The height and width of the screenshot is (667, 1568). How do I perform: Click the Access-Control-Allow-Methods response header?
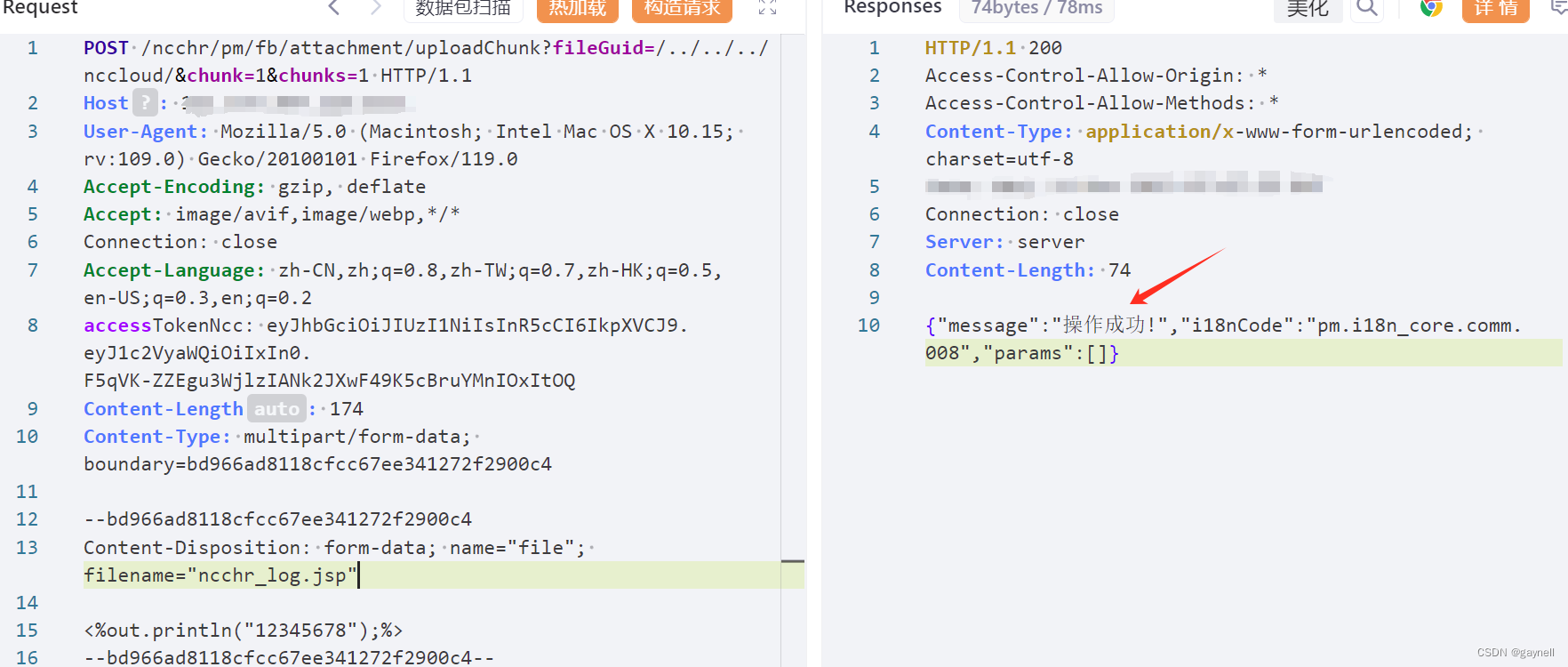click(1102, 103)
